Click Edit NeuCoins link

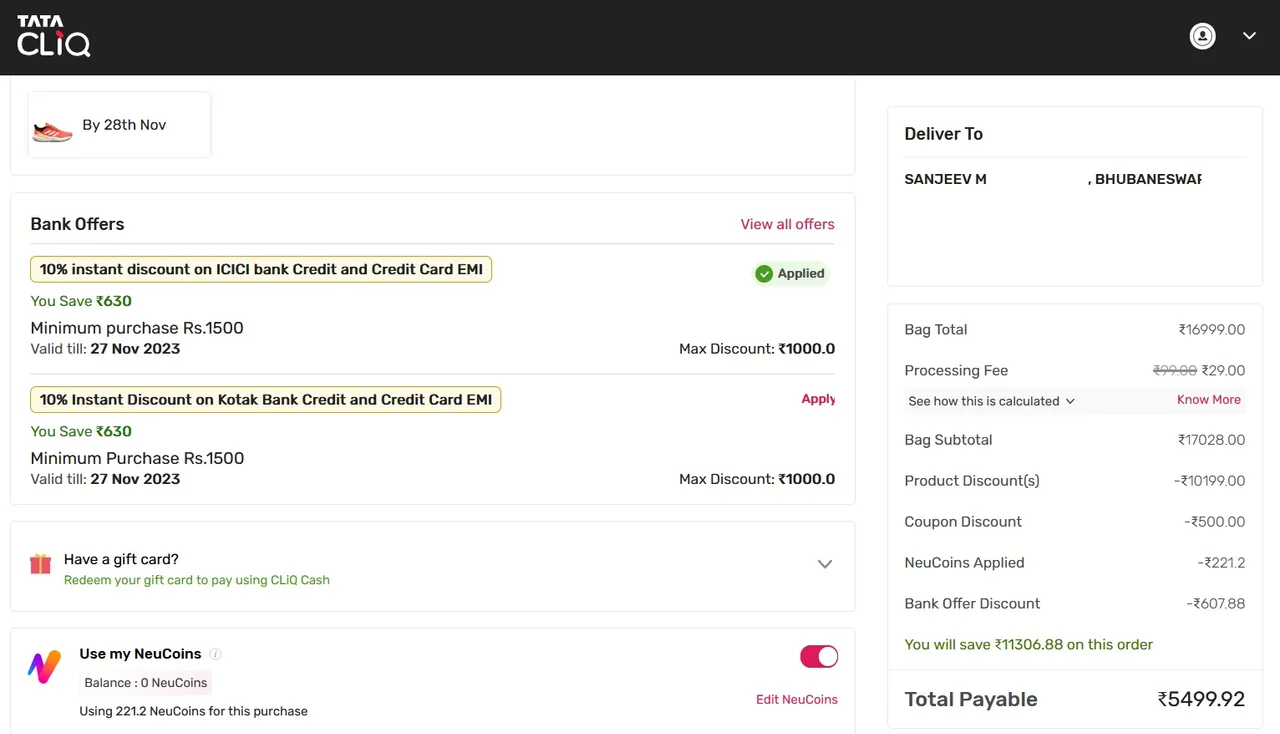click(797, 700)
